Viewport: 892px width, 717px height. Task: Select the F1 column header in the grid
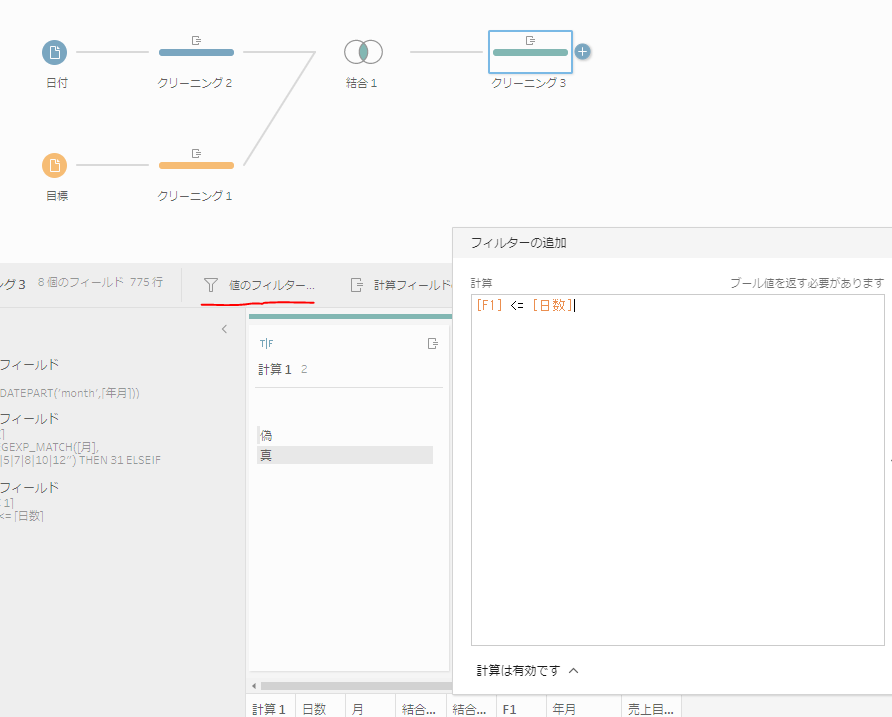pyautogui.click(x=510, y=708)
